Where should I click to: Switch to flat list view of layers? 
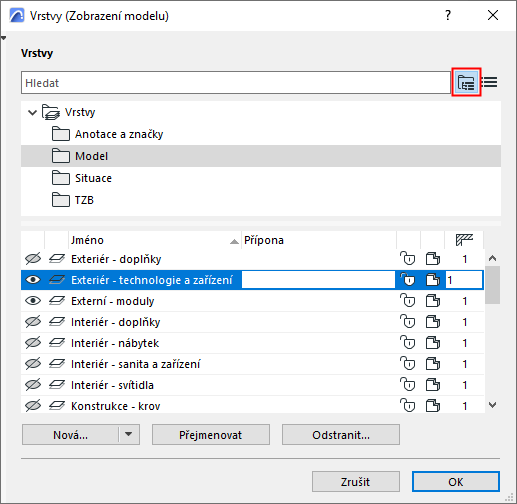point(490,82)
